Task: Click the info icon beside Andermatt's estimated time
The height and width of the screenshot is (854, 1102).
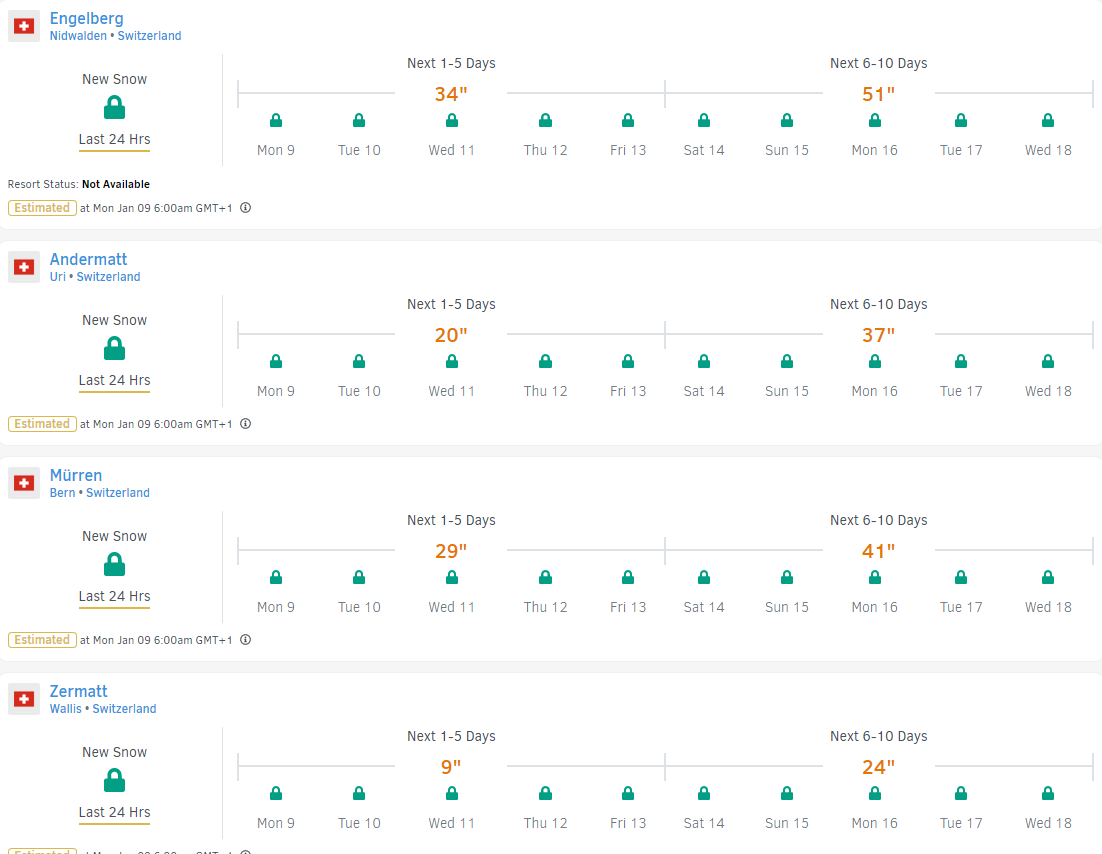Action: [245, 424]
